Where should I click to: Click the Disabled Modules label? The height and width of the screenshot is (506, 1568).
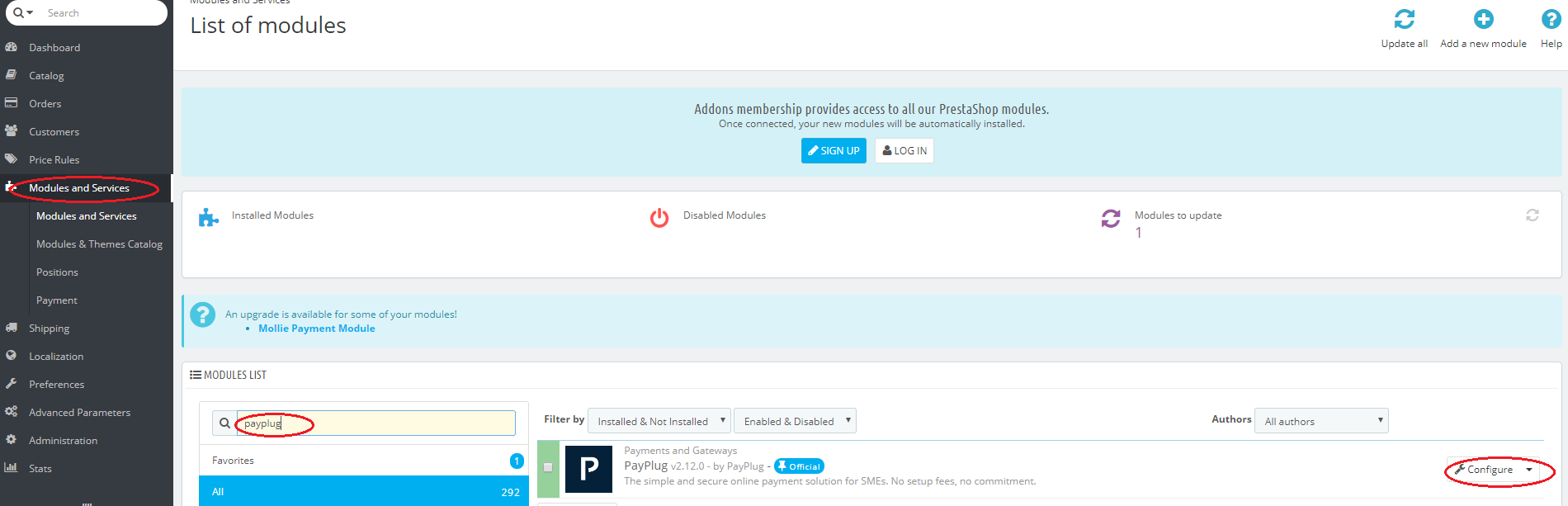tap(725, 215)
